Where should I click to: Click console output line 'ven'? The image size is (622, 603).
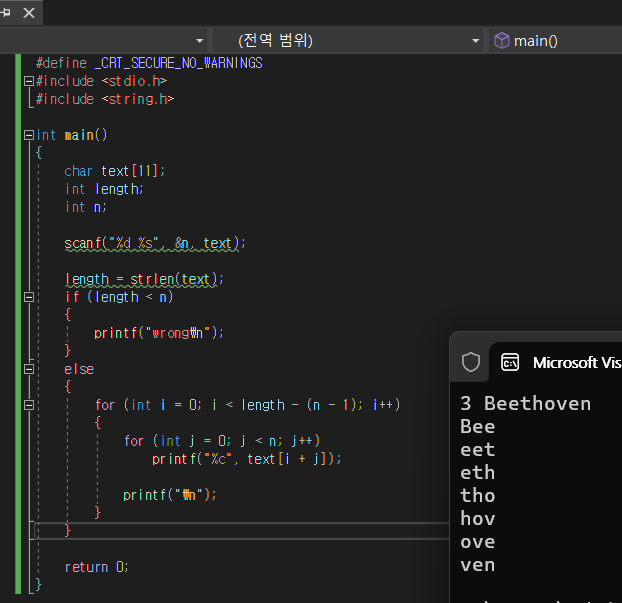click(x=478, y=565)
